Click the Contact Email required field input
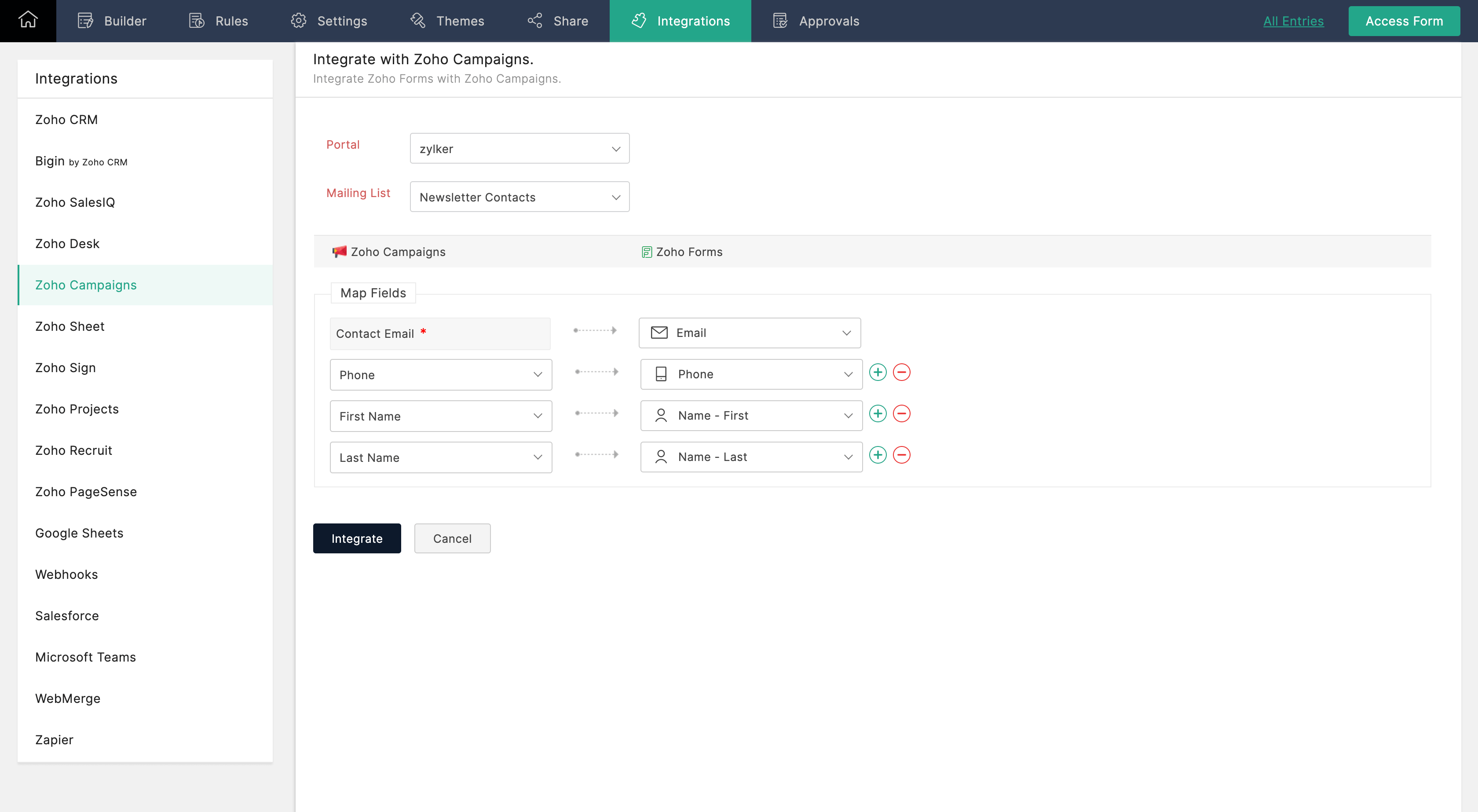Image resolution: width=1478 pixels, height=812 pixels. pyautogui.click(x=440, y=333)
